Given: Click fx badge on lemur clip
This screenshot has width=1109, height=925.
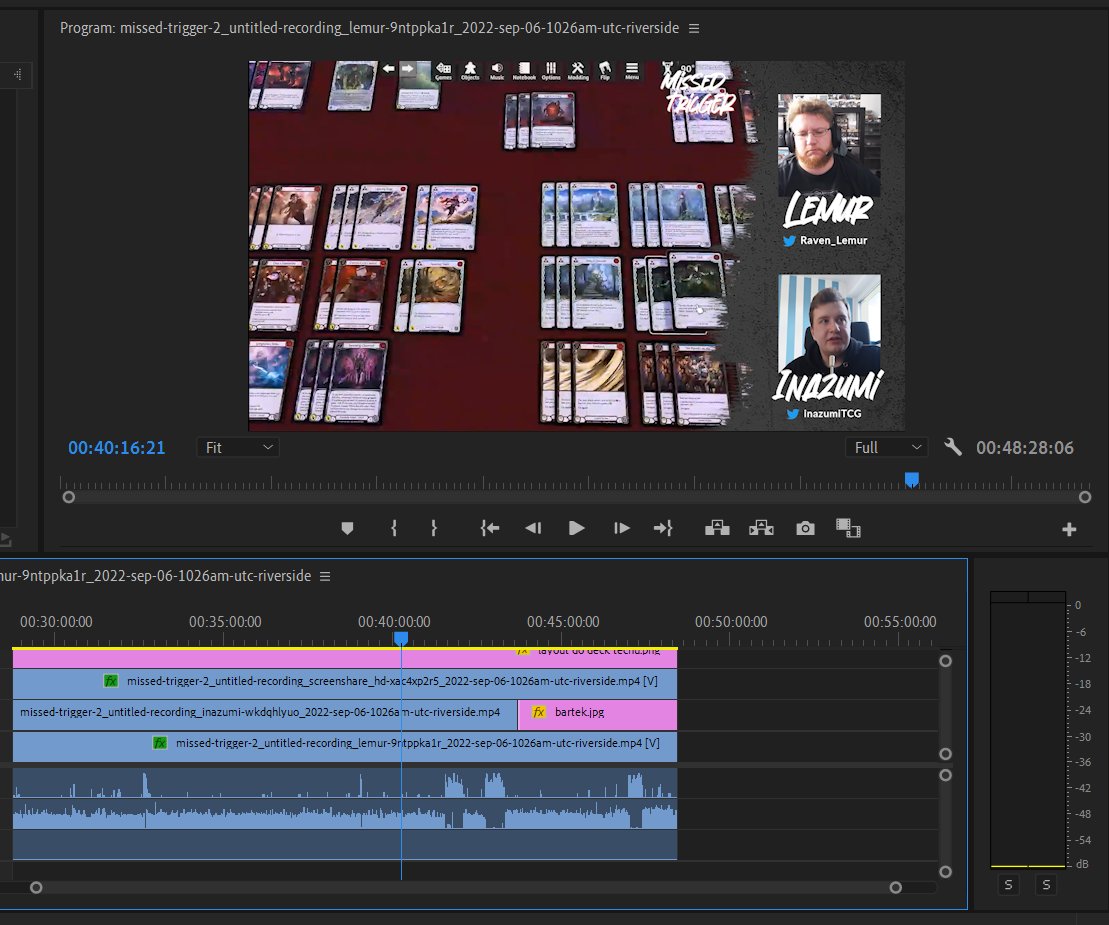Looking at the screenshot, I should [x=160, y=743].
